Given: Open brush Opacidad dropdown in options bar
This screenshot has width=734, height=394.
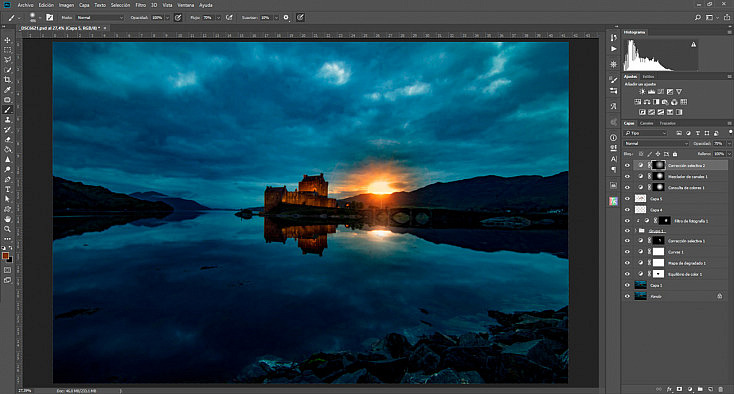Looking at the screenshot, I should coord(167,18).
